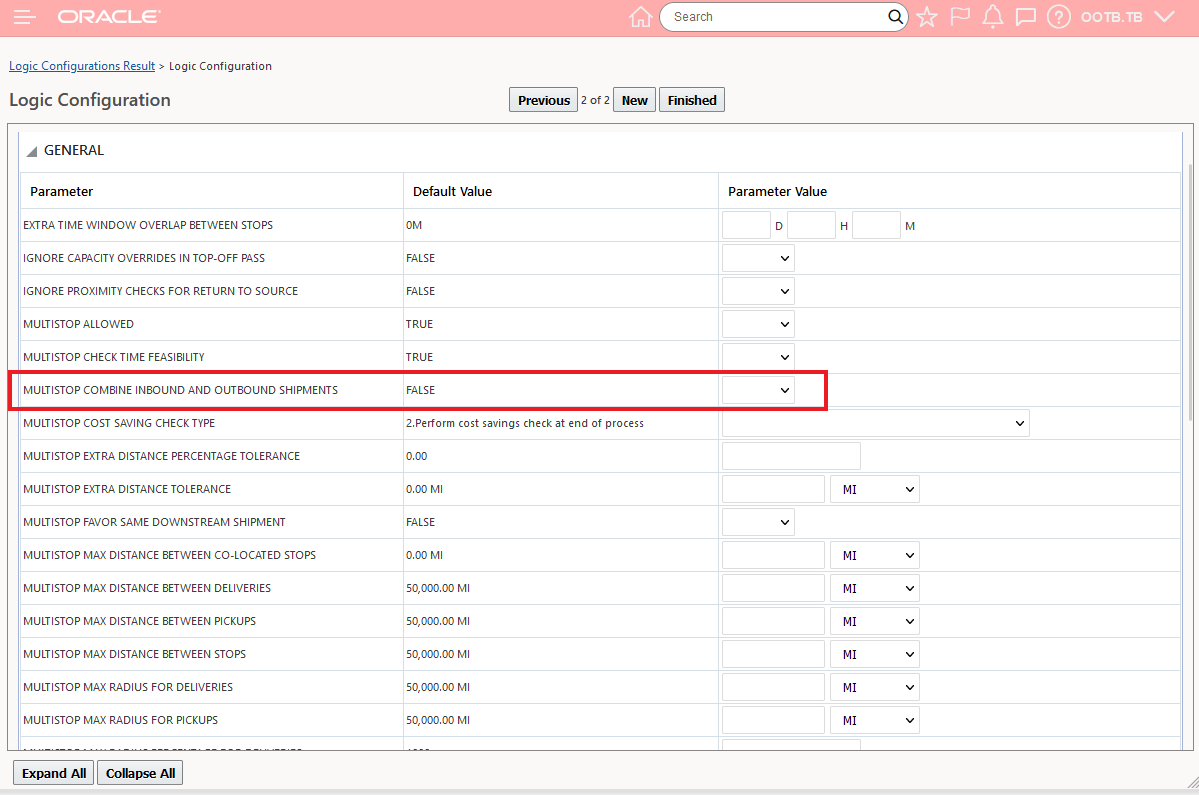Click the Finished button

pyautogui.click(x=692, y=100)
